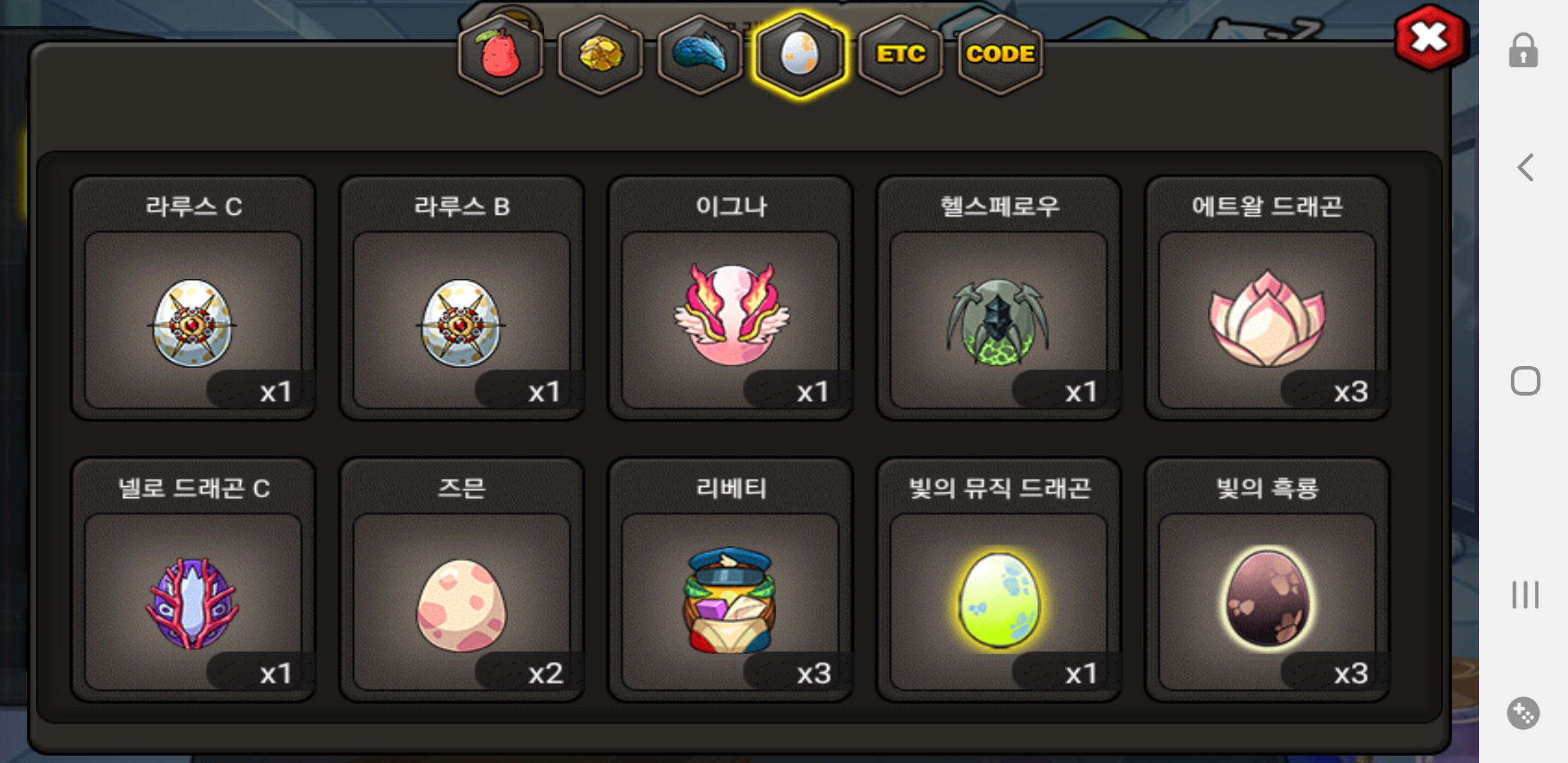The width and height of the screenshot is (1568, 763).
Task: Open the game controller tools icon
Action: click(1524, 713)
